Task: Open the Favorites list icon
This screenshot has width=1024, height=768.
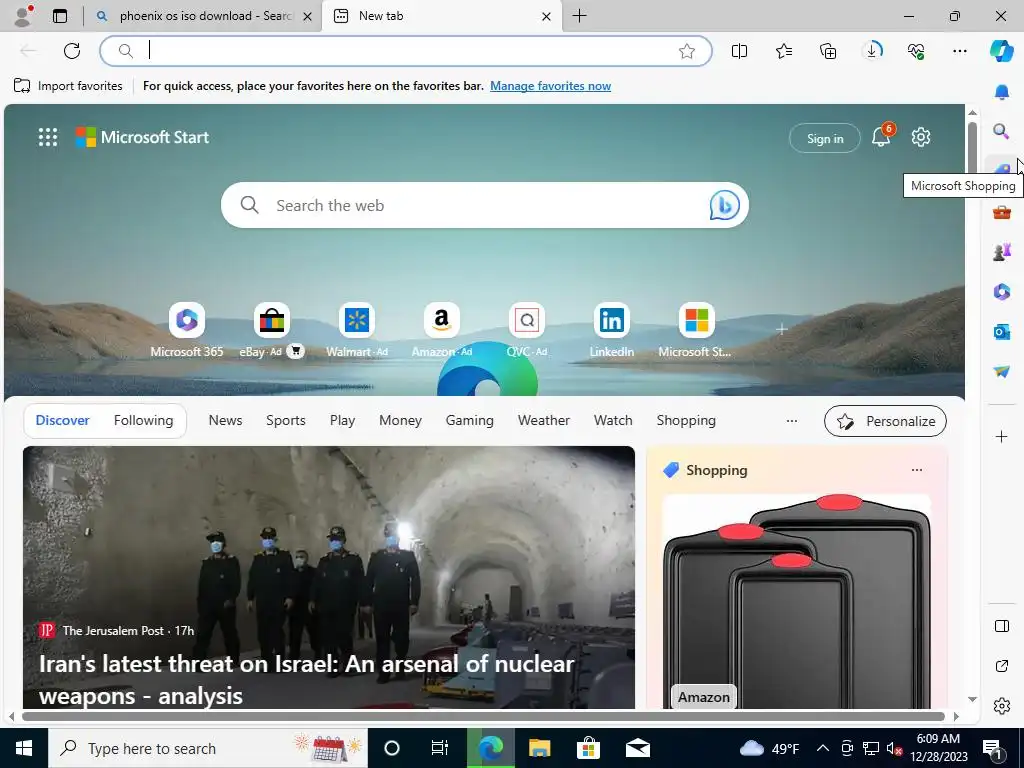Action: pyautogui.click(x=784, y=51)
